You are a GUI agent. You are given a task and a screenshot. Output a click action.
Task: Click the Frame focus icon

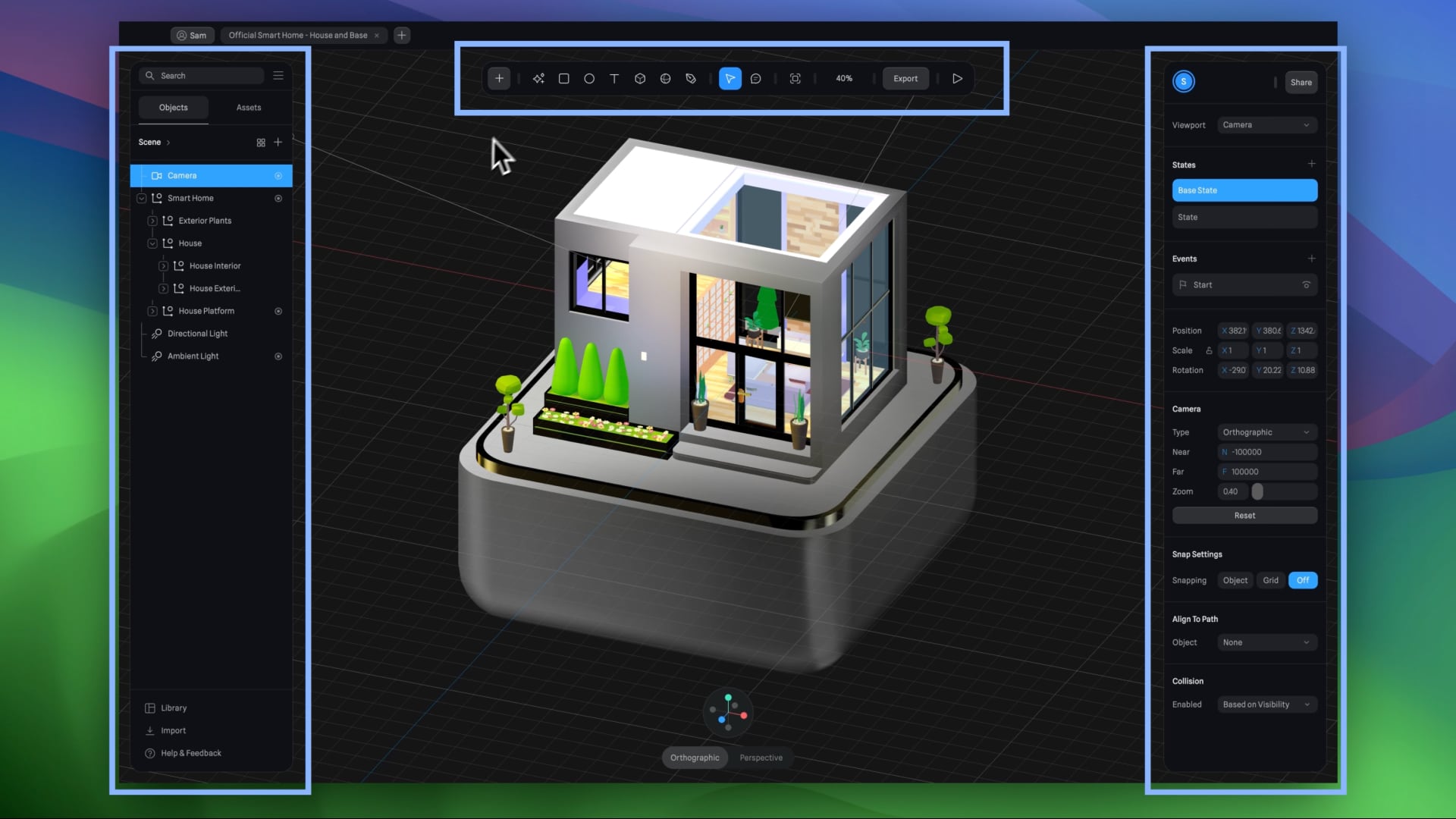pyautogui.click(x=795, y=78)
